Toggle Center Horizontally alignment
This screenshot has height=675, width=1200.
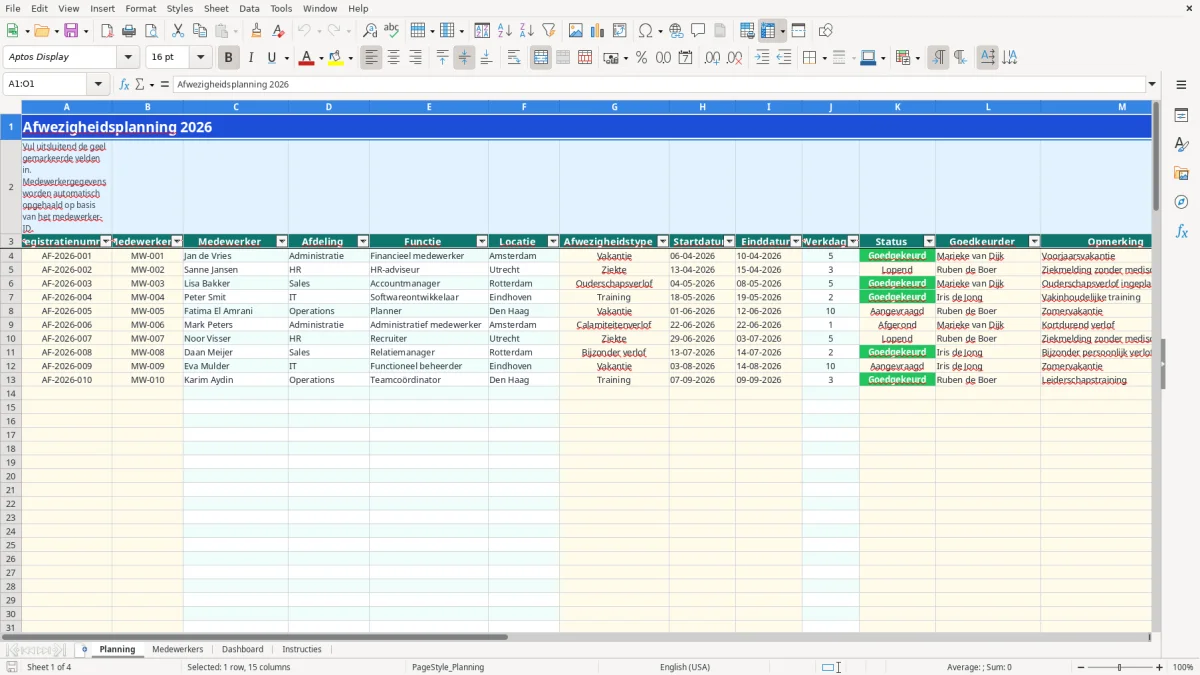point(393,58)
